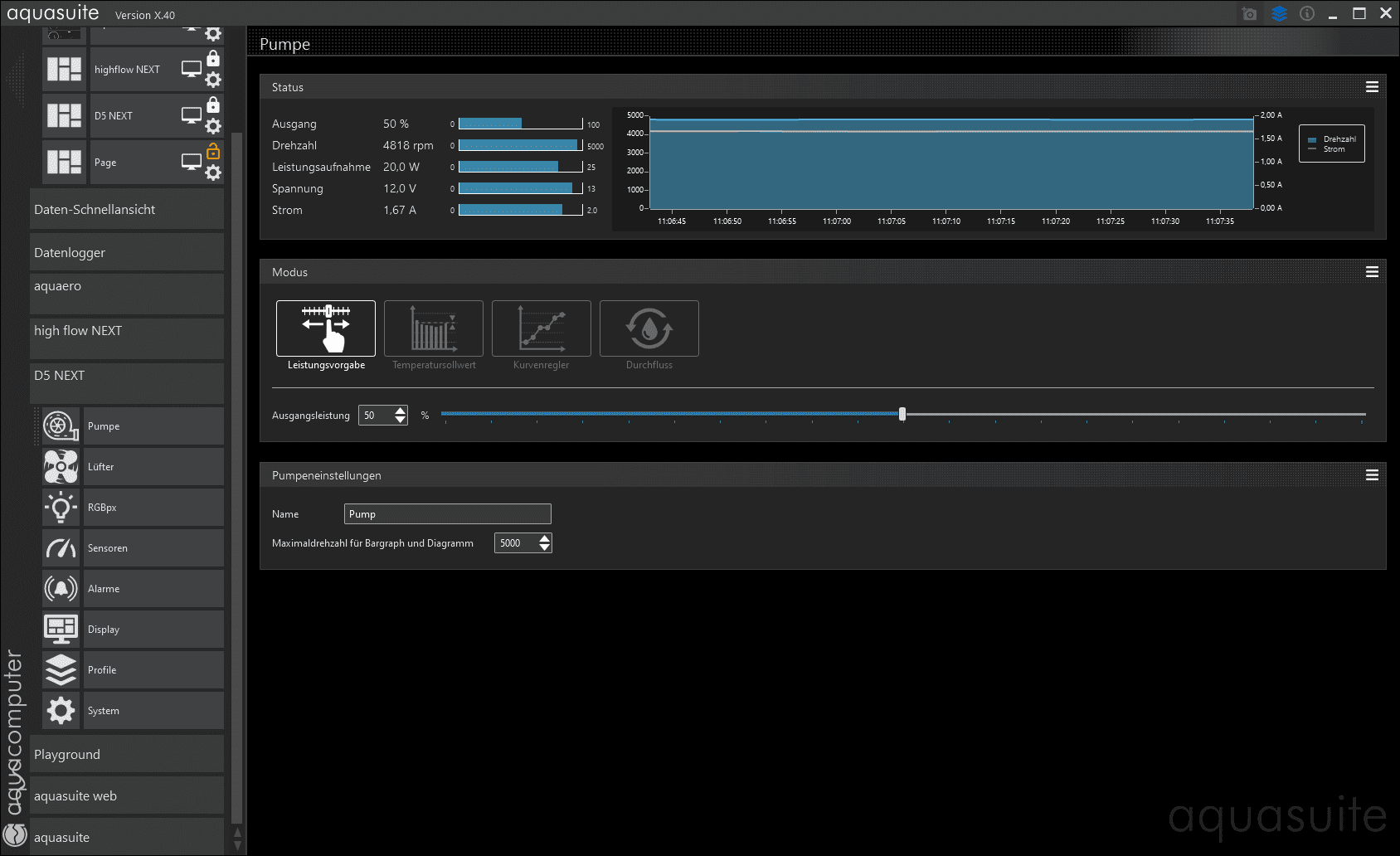Decrease Maximaldrehzahl with down arrow
Viewport: 1400px width, 856px height.
(544, 547)
